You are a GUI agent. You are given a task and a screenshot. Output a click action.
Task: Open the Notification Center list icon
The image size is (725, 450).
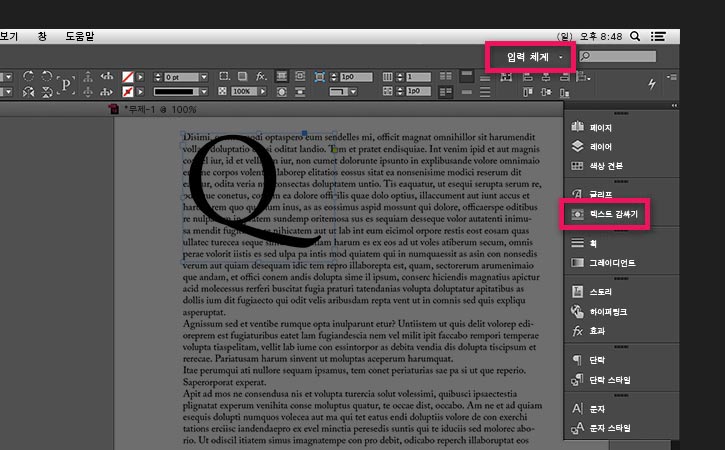pyautogui.click(x=658, y=36)
